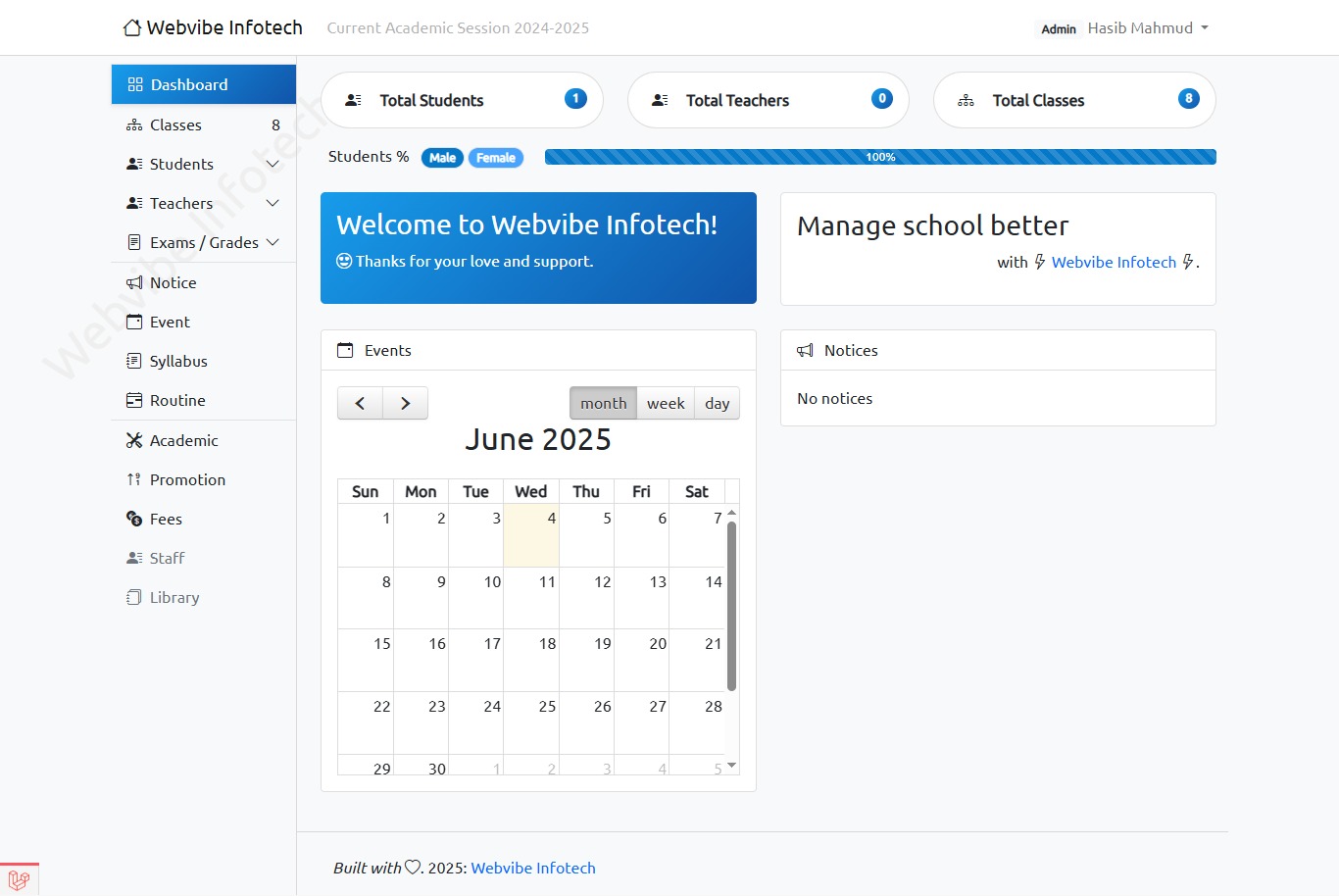Image resolution: width=1339 pixels, height=896 pixels.
Task: Open Webvibe Infotech link in footer
Action: point(533,869)
